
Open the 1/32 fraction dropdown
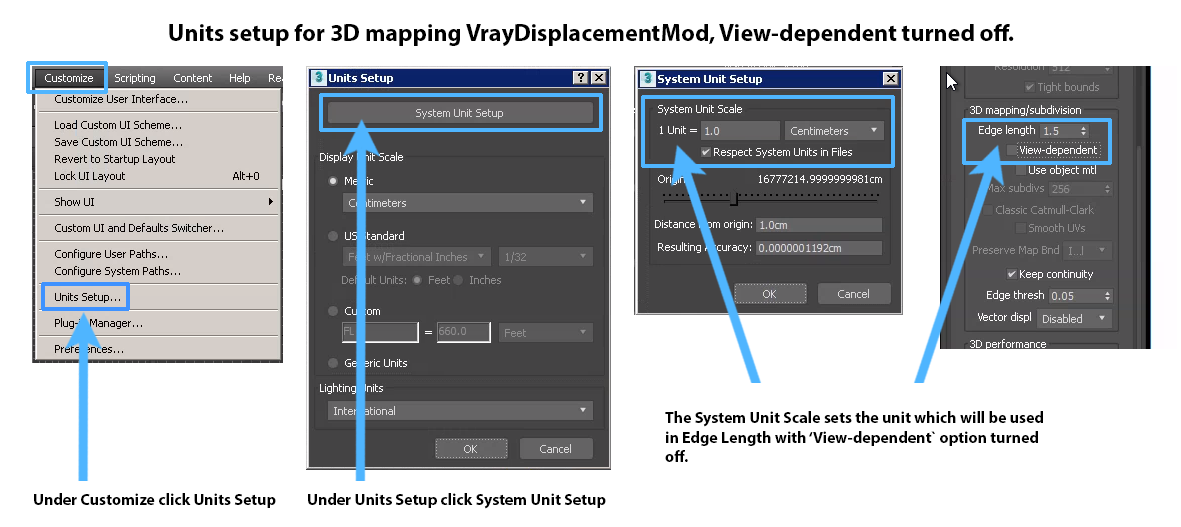click(545, 257)
